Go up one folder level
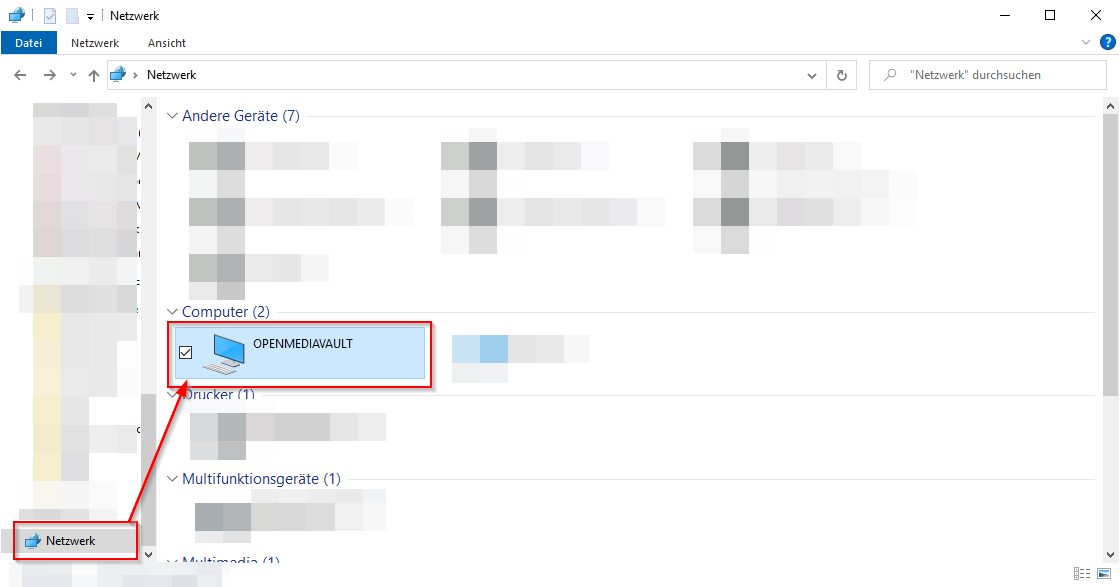This screenshot has width=1120, height=587. click(94, 75)
